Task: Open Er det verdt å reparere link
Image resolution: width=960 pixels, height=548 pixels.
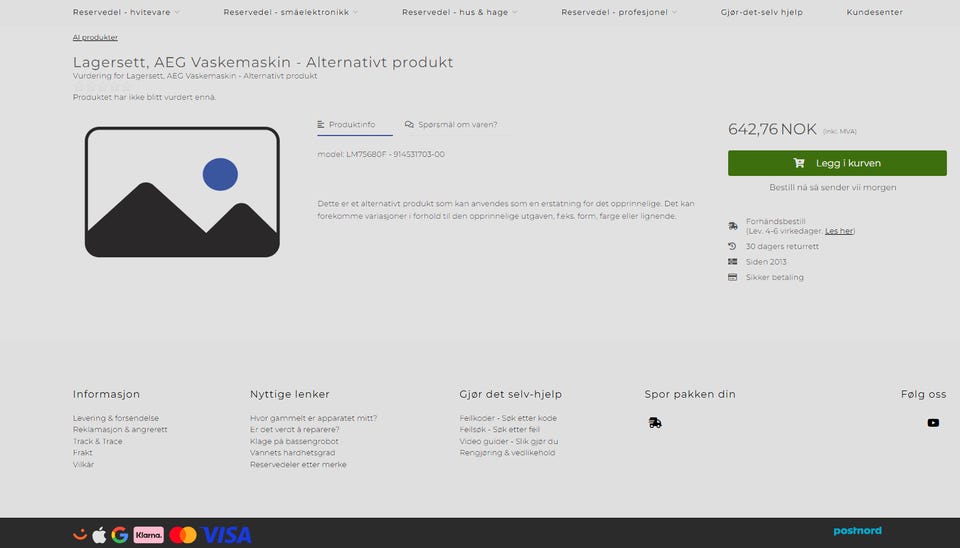Action: click(294, 430)
